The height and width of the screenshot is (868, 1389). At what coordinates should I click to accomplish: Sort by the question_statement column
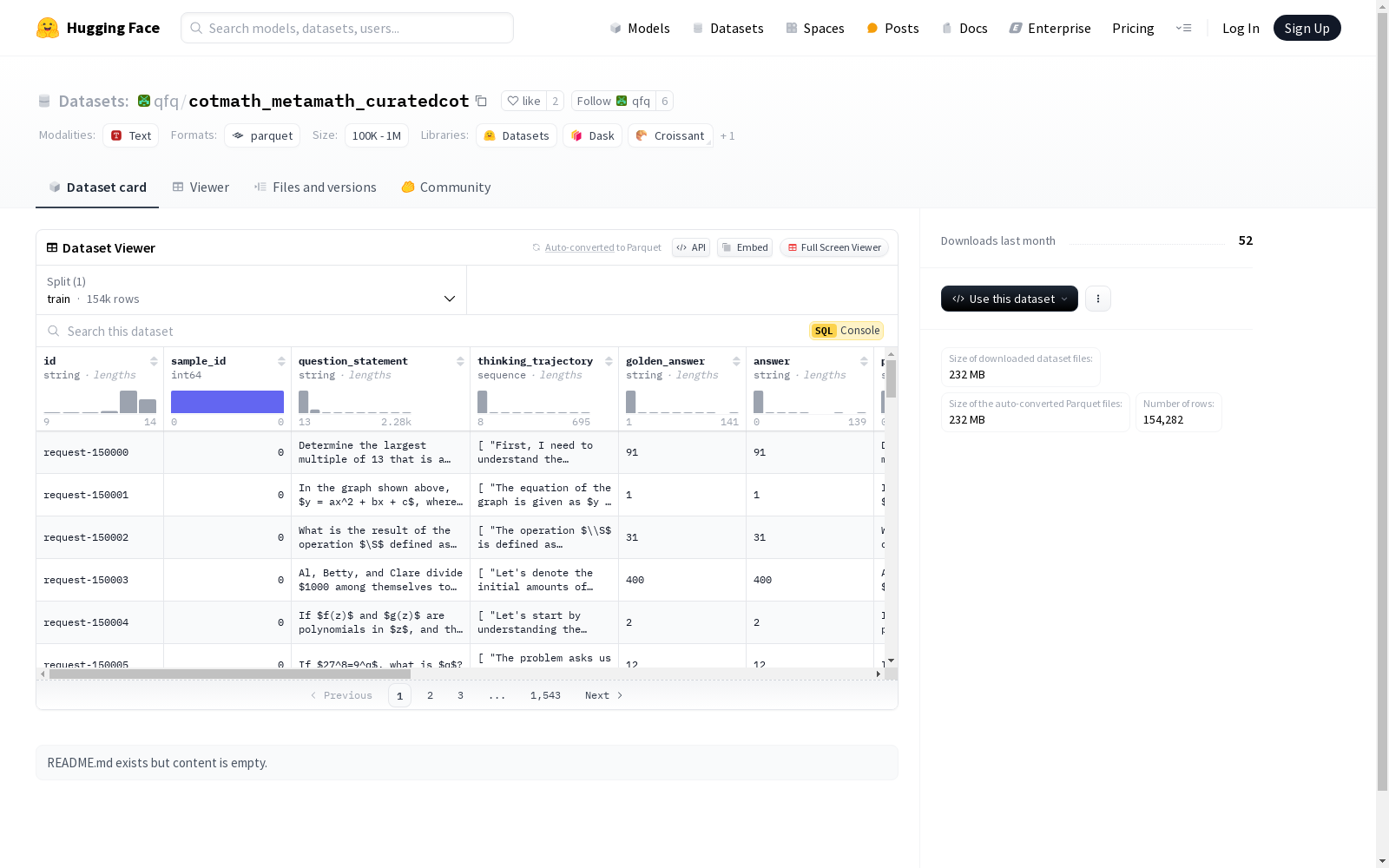coord(460,361)
